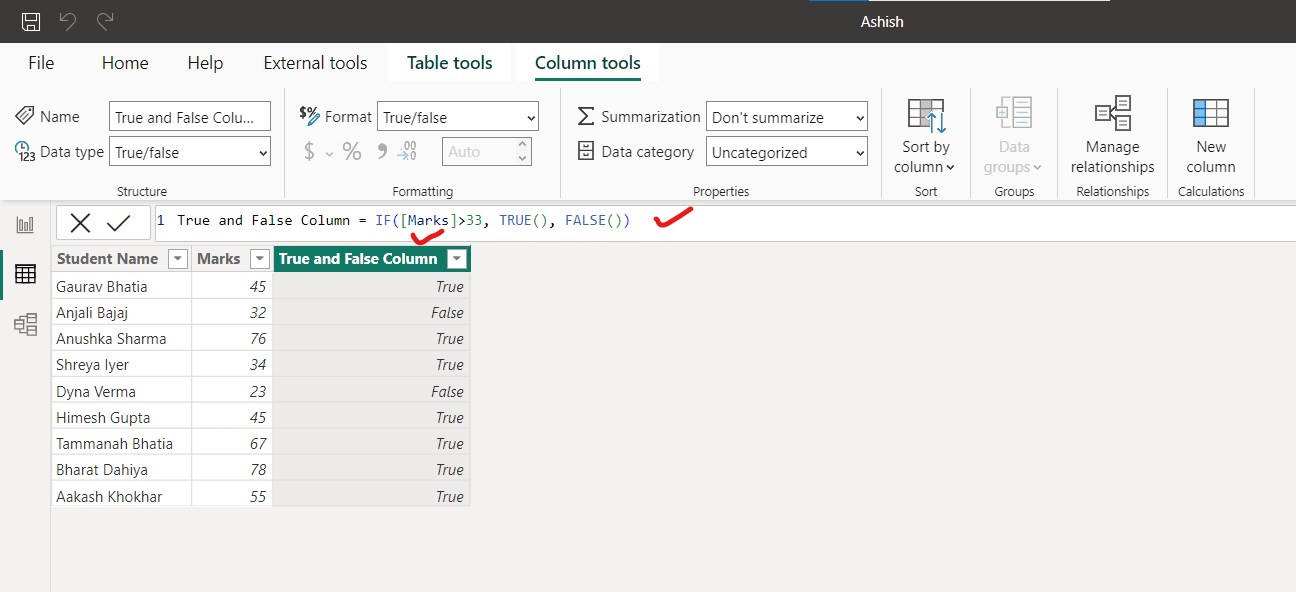Switch to the Home ribbon tab
Screen dimensions: 1296x592
pos(124,62)
